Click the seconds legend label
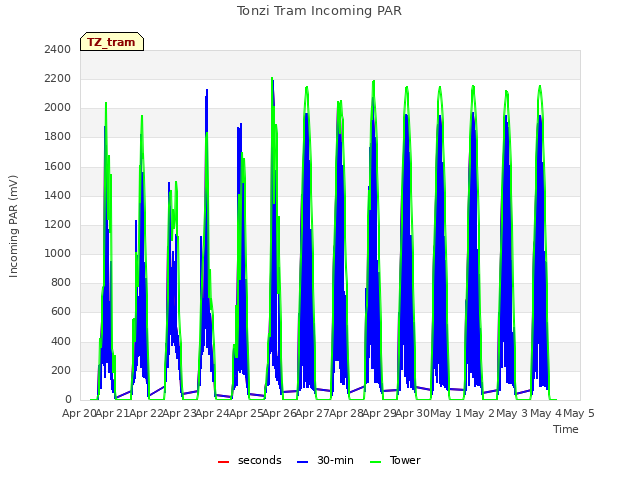 (260, 460)
